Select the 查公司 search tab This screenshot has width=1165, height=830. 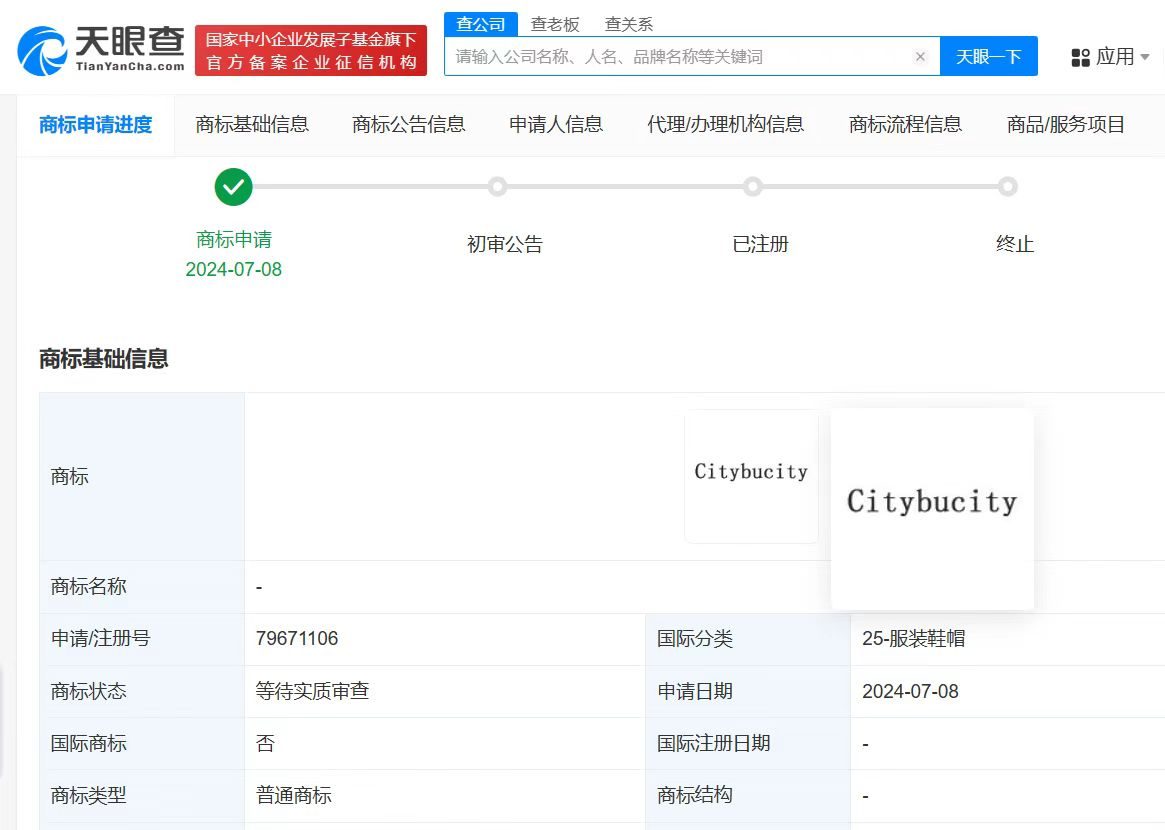click(x=481, y=23)
